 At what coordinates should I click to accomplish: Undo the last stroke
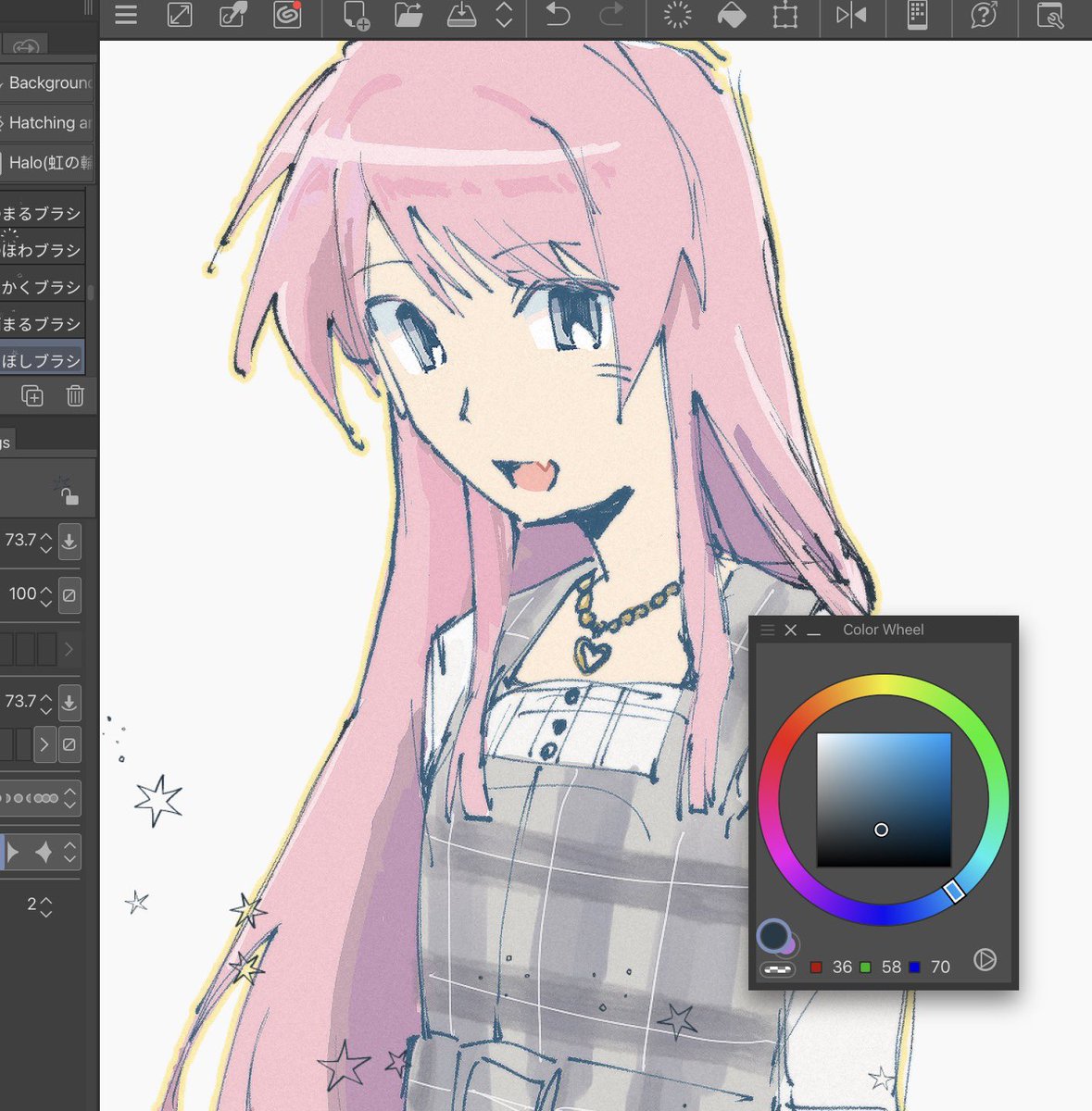558,16
